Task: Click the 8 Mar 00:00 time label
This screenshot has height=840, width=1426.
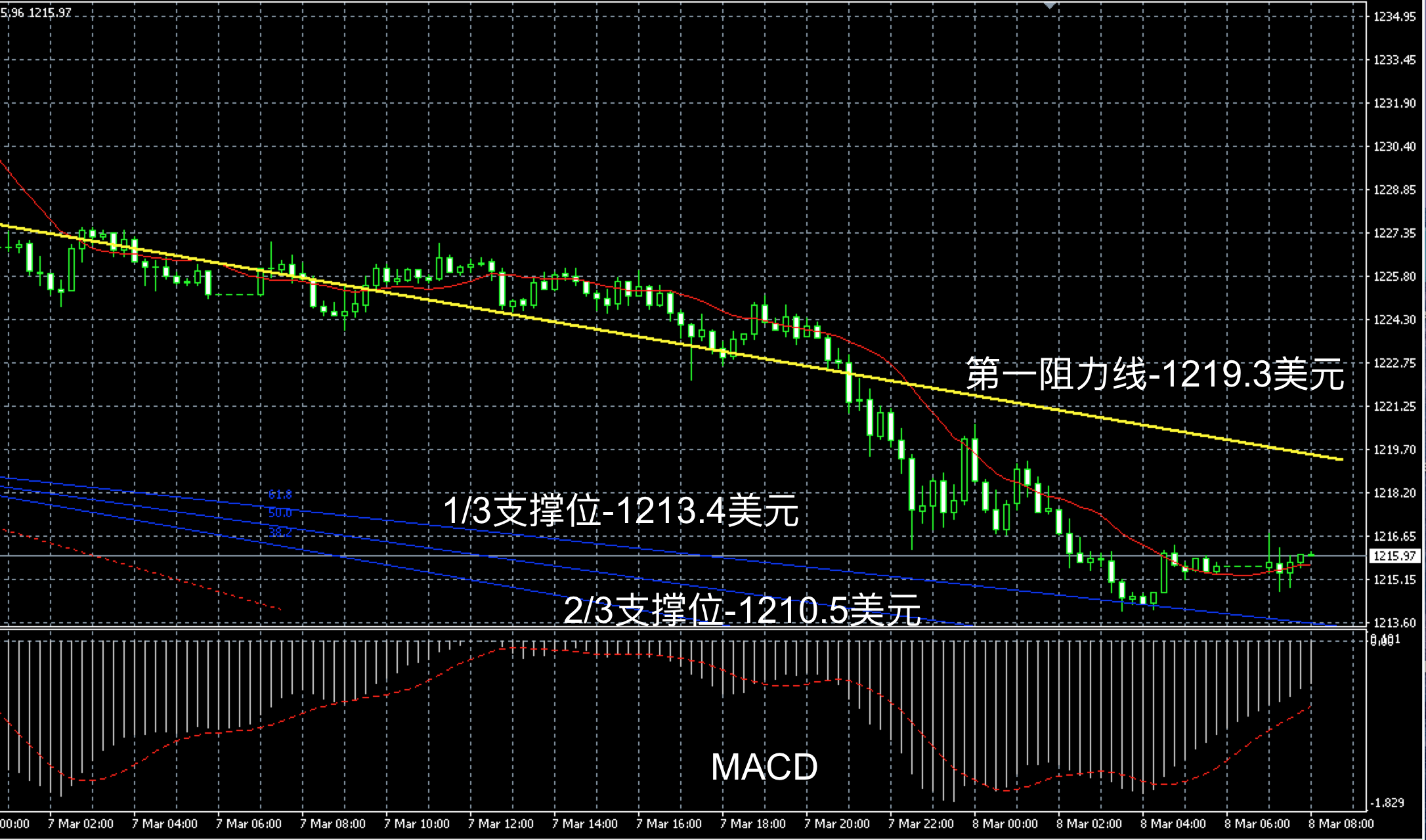Action: click(x=1005, y=824)
